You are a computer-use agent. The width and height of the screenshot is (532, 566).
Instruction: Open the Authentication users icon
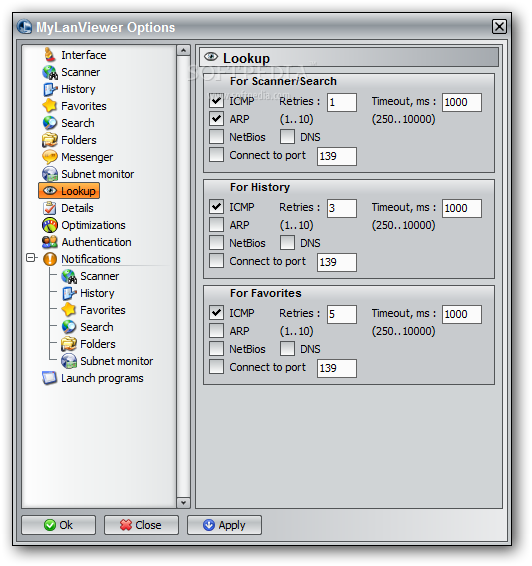point(50,242)
